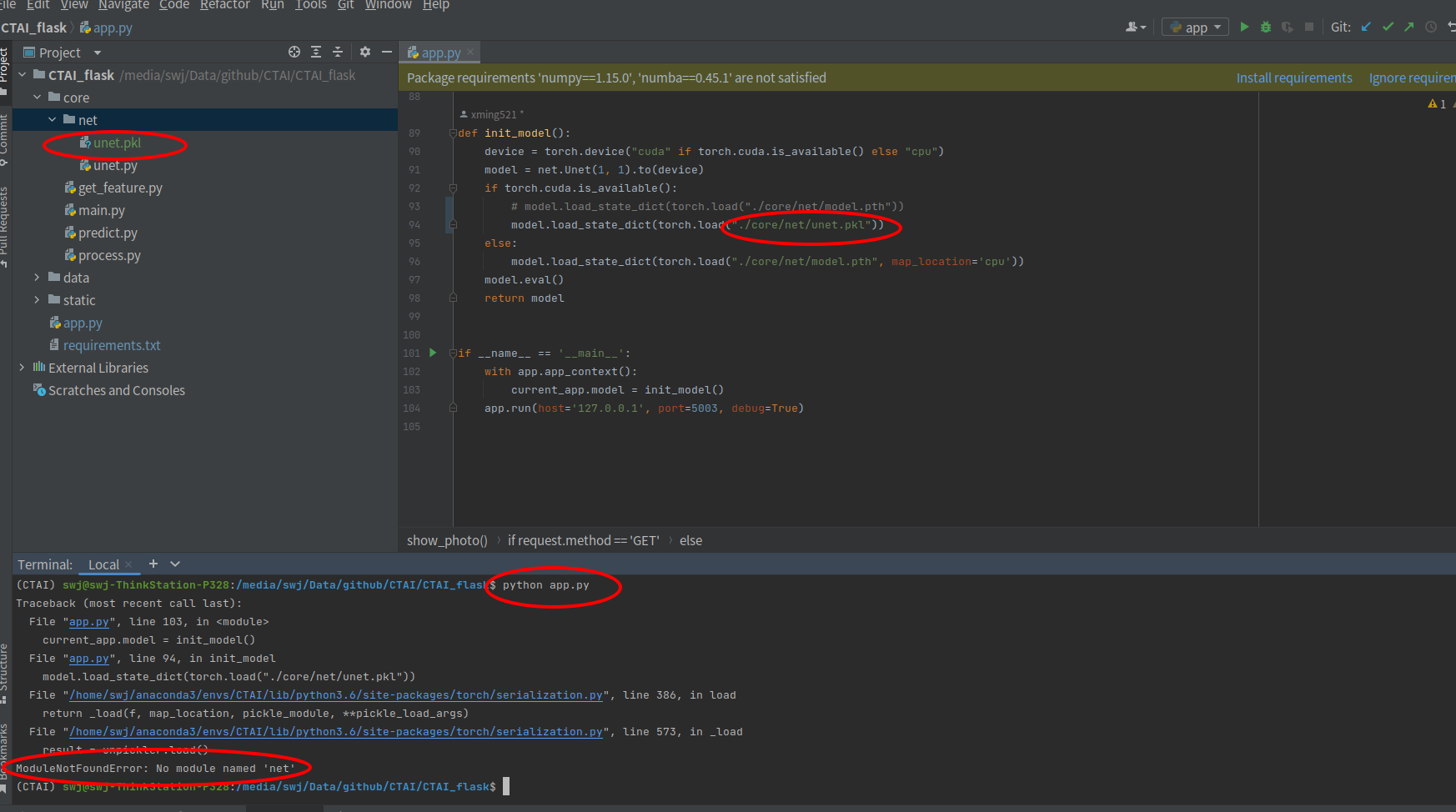The image size is (1456, 812).
Task: Expand the Terminal tab chevron dropdown
Action: [x=175, y=564]
